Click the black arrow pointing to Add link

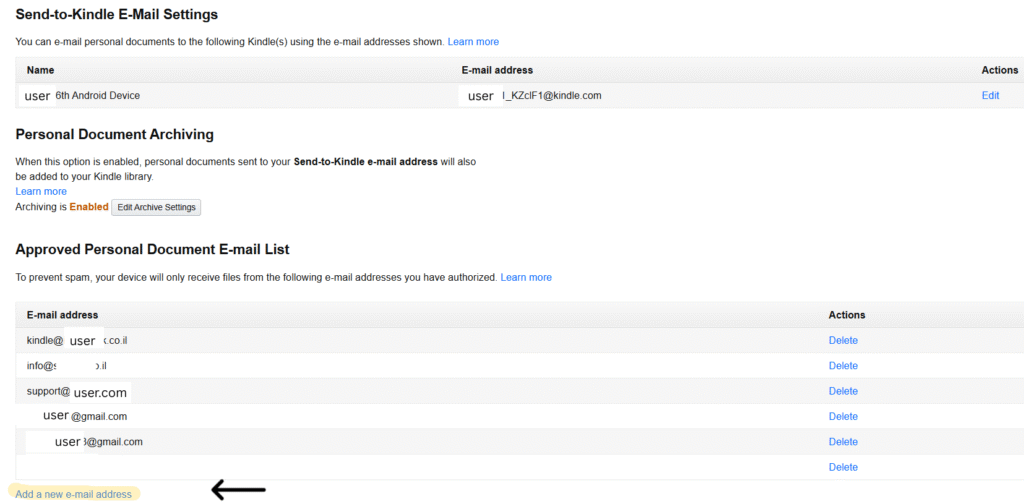click(238, 490)
